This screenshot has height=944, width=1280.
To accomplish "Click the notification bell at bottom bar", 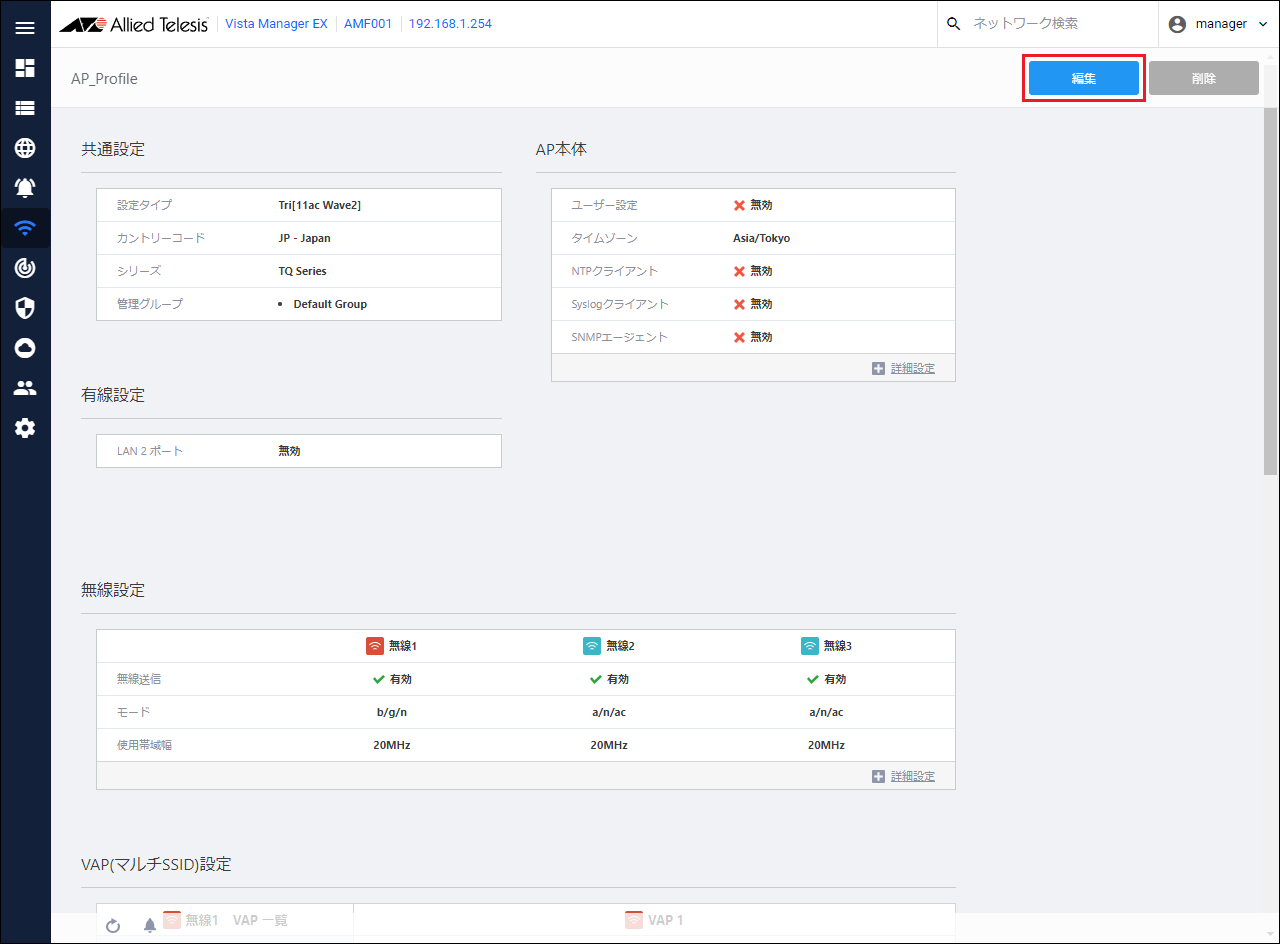I will pos(150,926).
